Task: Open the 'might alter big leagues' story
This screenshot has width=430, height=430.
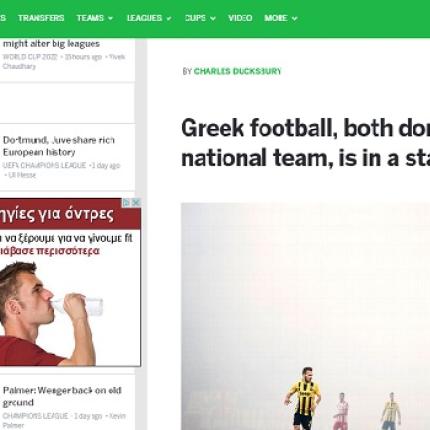Action: click(51, 44)
